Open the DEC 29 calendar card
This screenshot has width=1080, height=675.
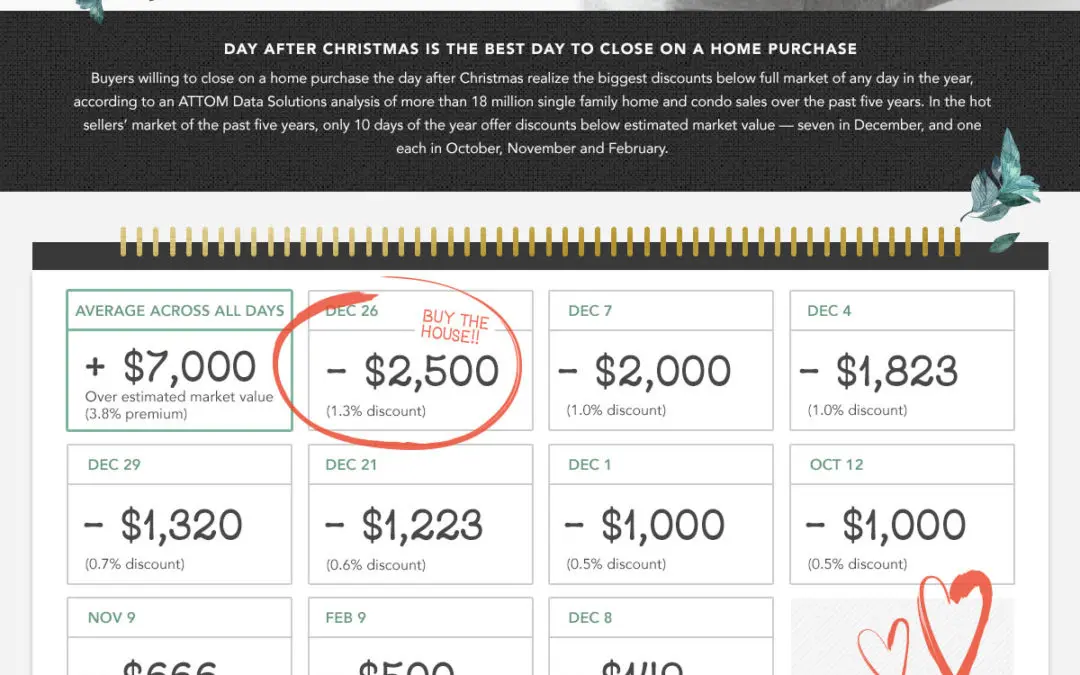[179, 514]
